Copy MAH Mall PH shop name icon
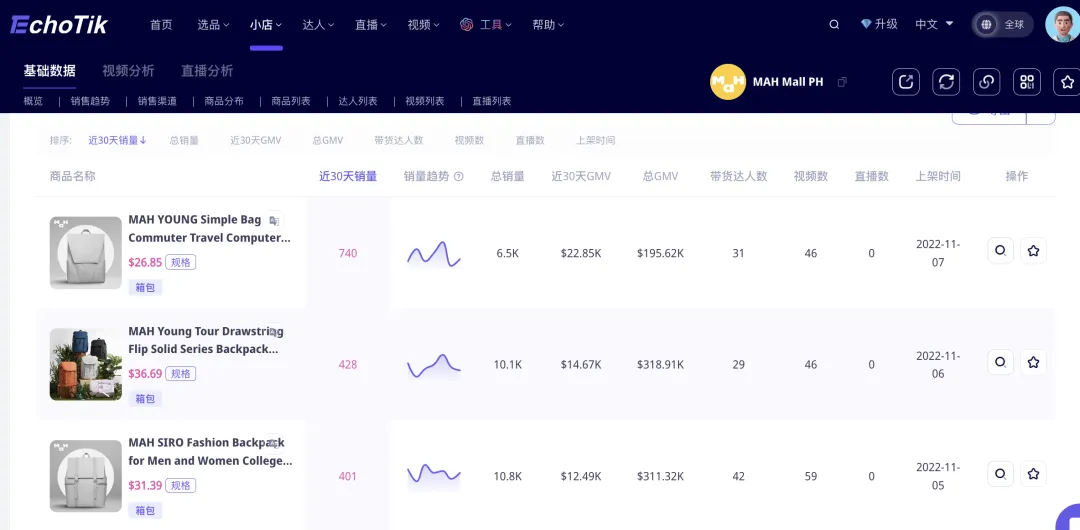The height and width of the screenshot is (530, 1080). 842,82
